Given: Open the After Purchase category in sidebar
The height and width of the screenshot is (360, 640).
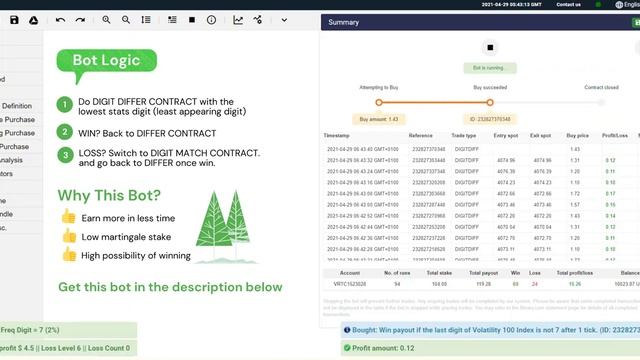Looking at the screenshot, I should tap(15, 147).
